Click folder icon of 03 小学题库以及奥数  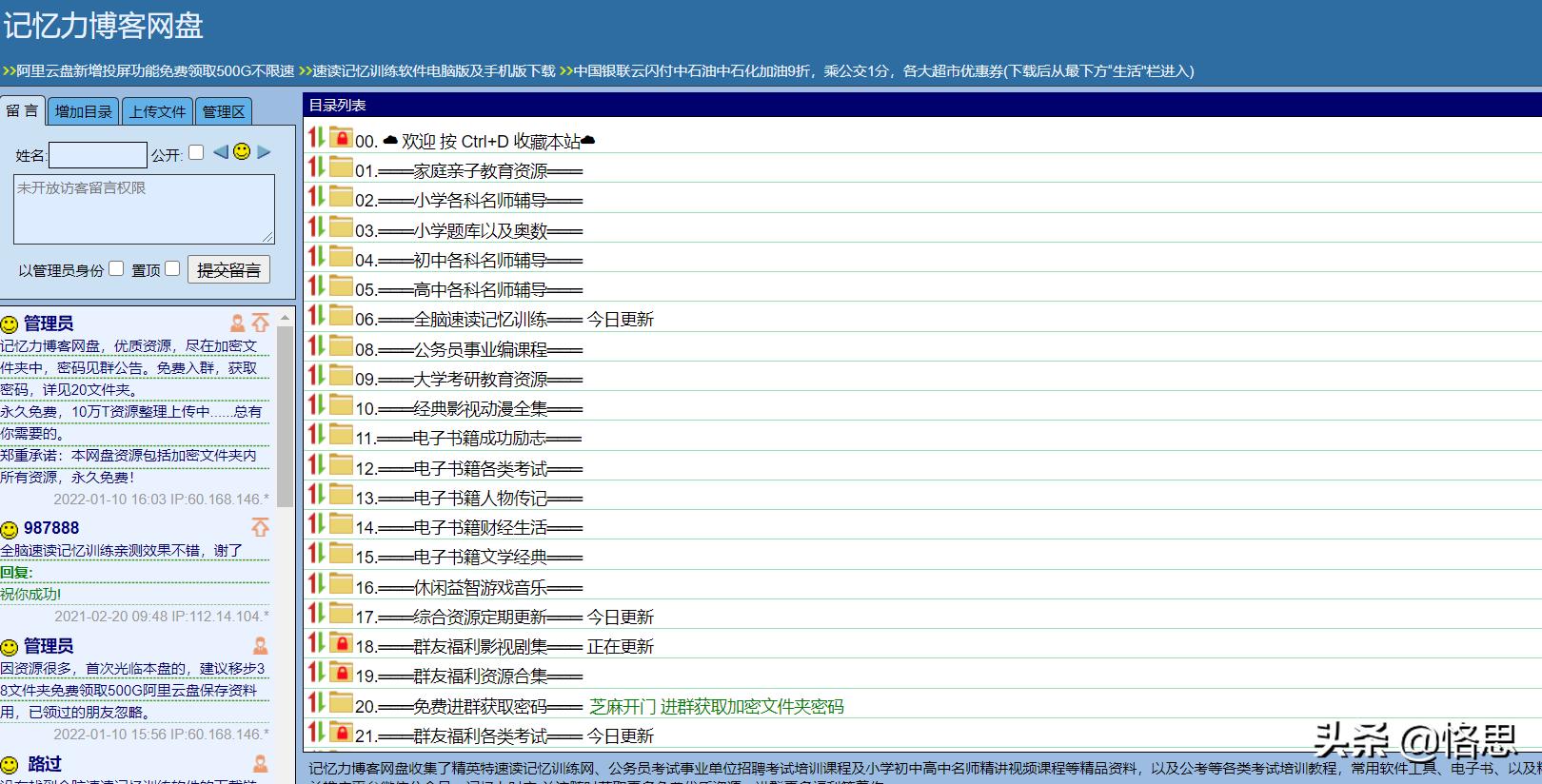[341, 227]
